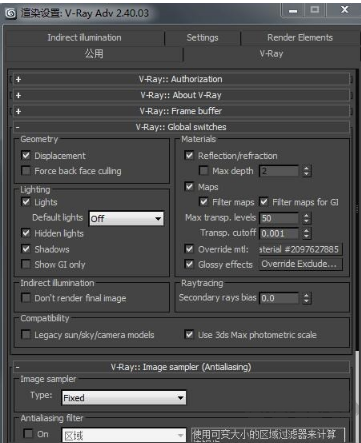361x443 pixels.
Task: Enable Show GI only
Action: pos(26,264)
